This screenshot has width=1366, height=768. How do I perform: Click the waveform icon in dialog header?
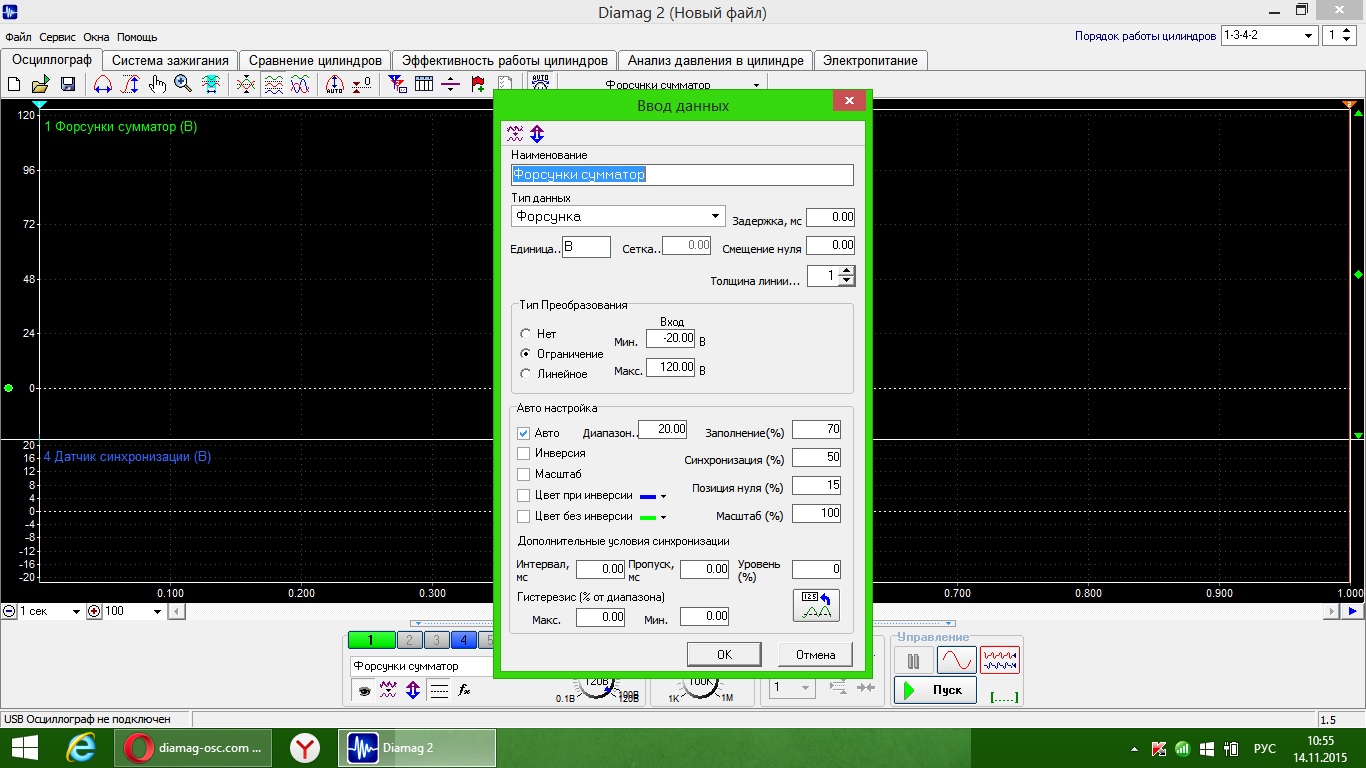(515, 134)
